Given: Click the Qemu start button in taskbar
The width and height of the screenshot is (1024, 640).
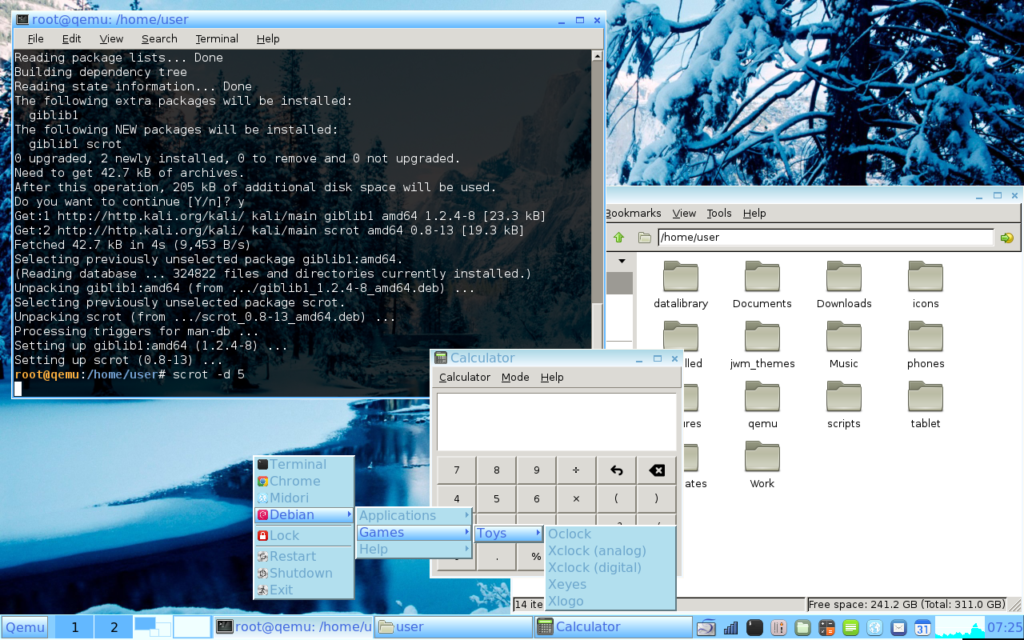Looking at the screenshot, I should point(25,627).
